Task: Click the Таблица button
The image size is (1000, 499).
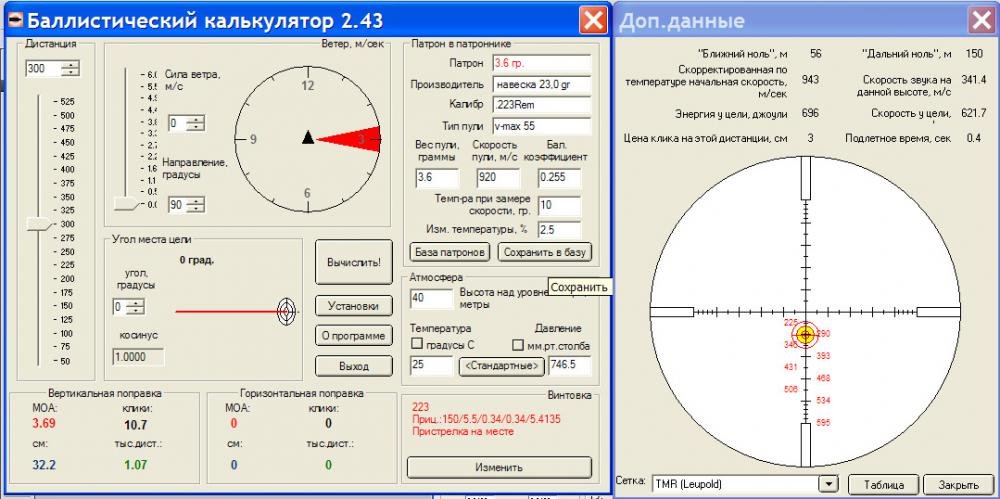Action: pyautogui.click(x=884, y=483)
